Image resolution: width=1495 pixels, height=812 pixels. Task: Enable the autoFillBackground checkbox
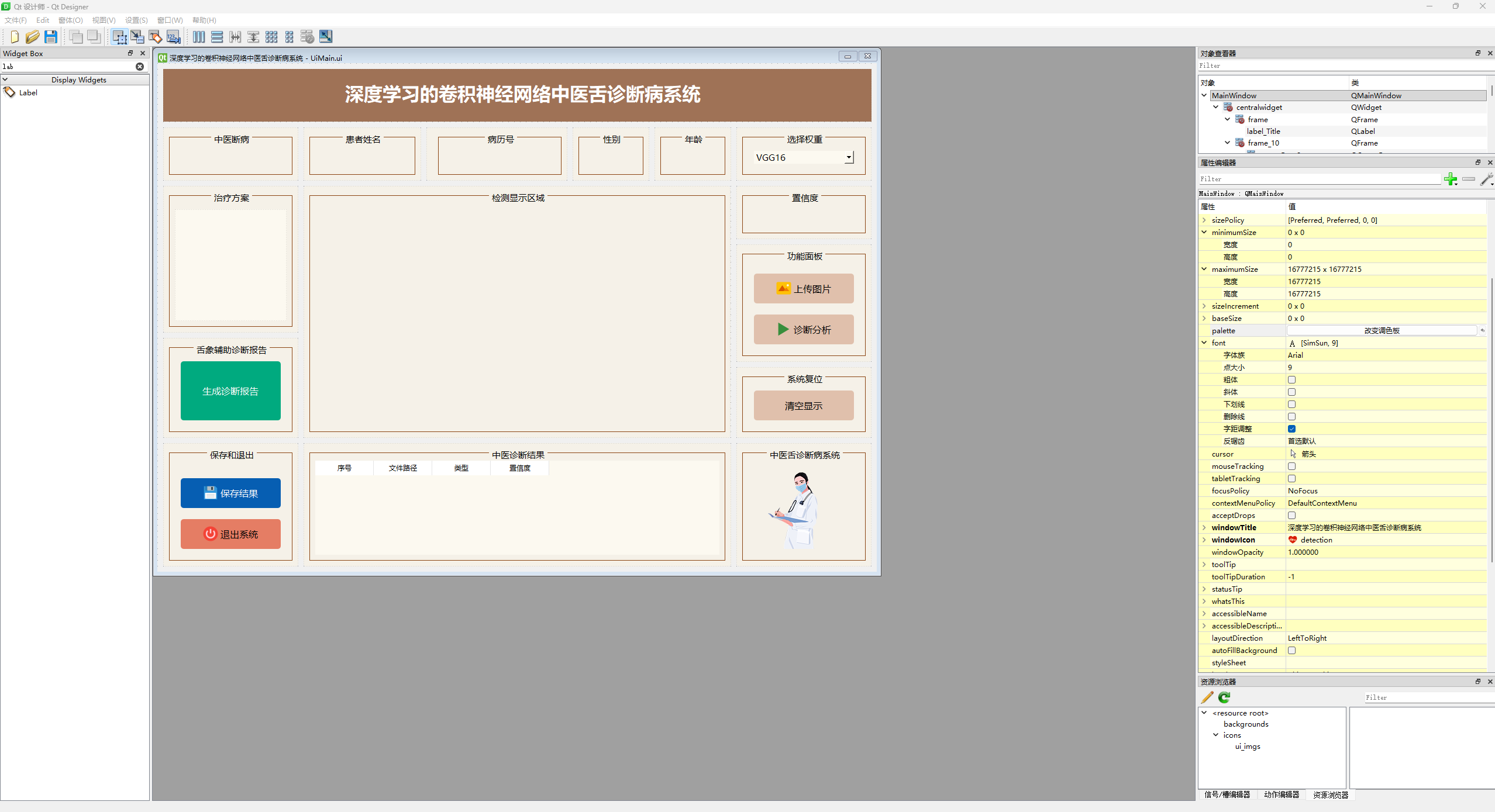tap(1291, 651)
